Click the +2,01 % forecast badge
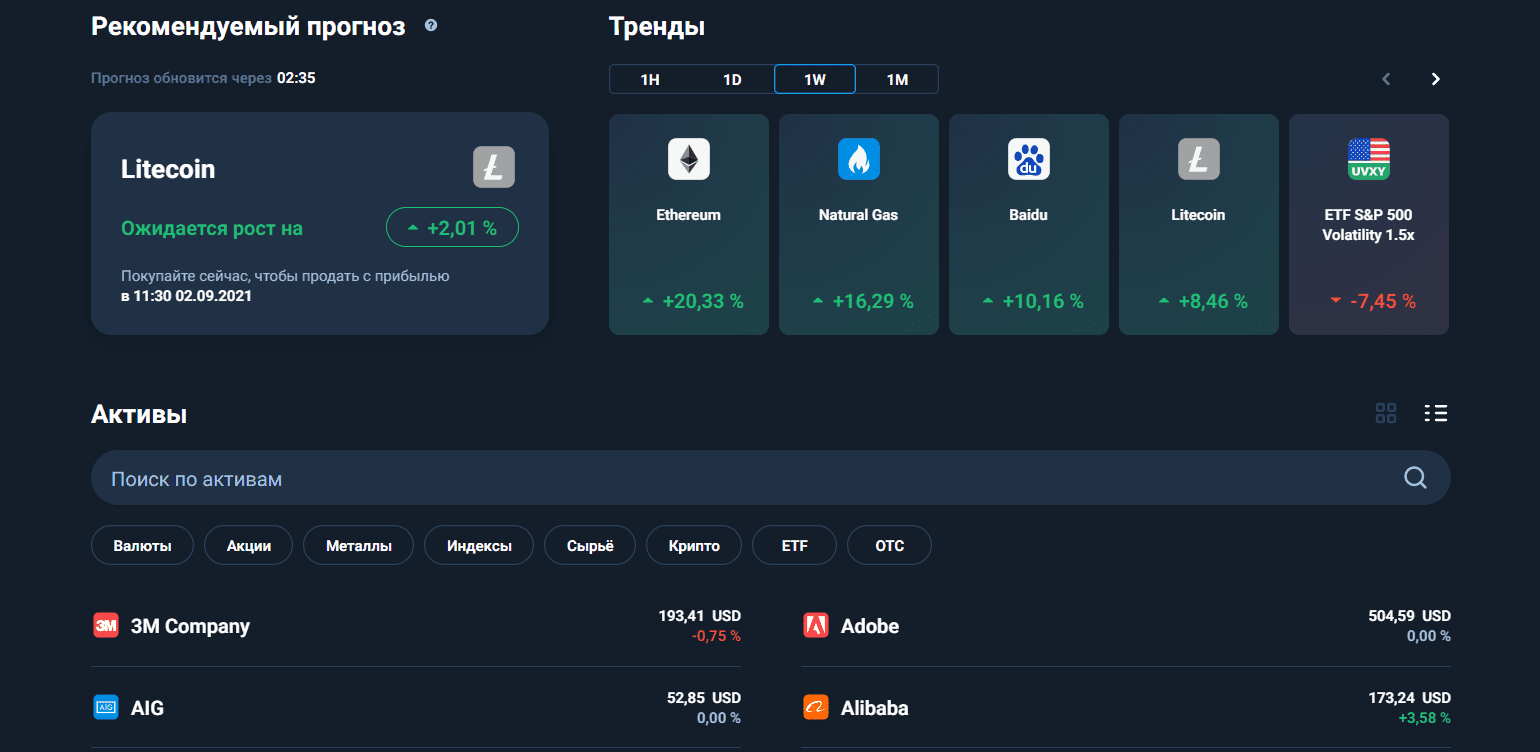This screenshot has width=1540, height=752. pos(452,227)
